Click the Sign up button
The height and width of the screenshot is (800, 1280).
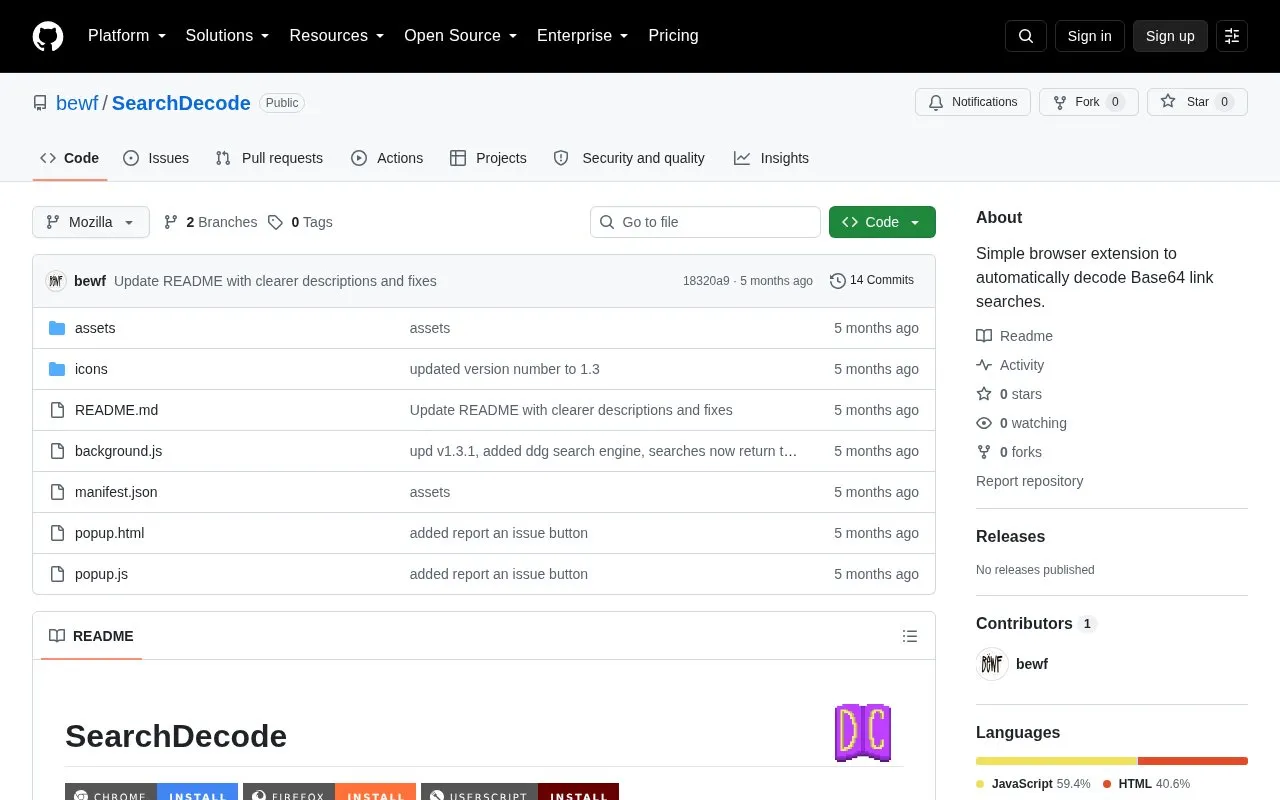click(1170, 36)
